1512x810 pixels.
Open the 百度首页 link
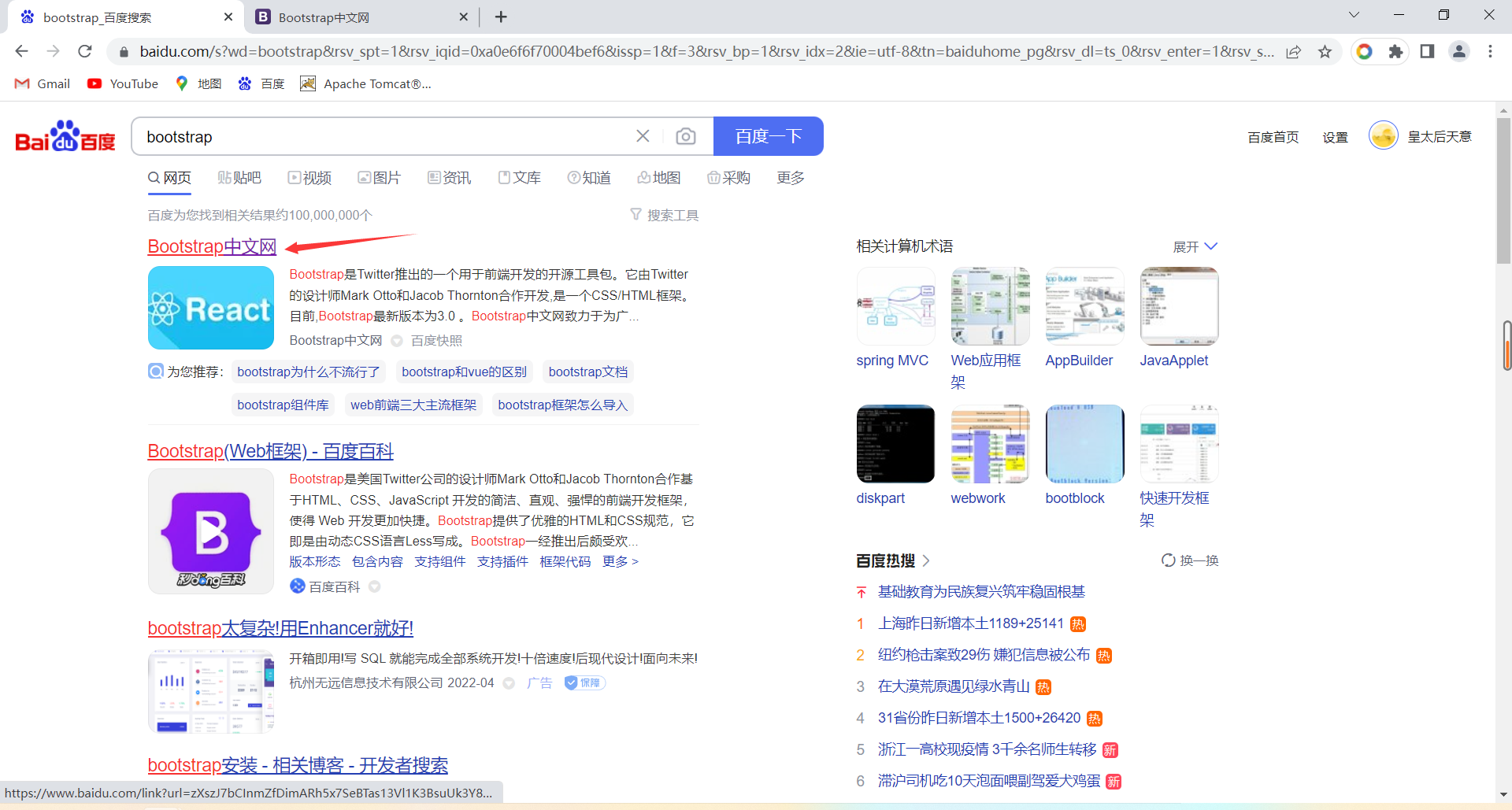tap(1273, 137)
